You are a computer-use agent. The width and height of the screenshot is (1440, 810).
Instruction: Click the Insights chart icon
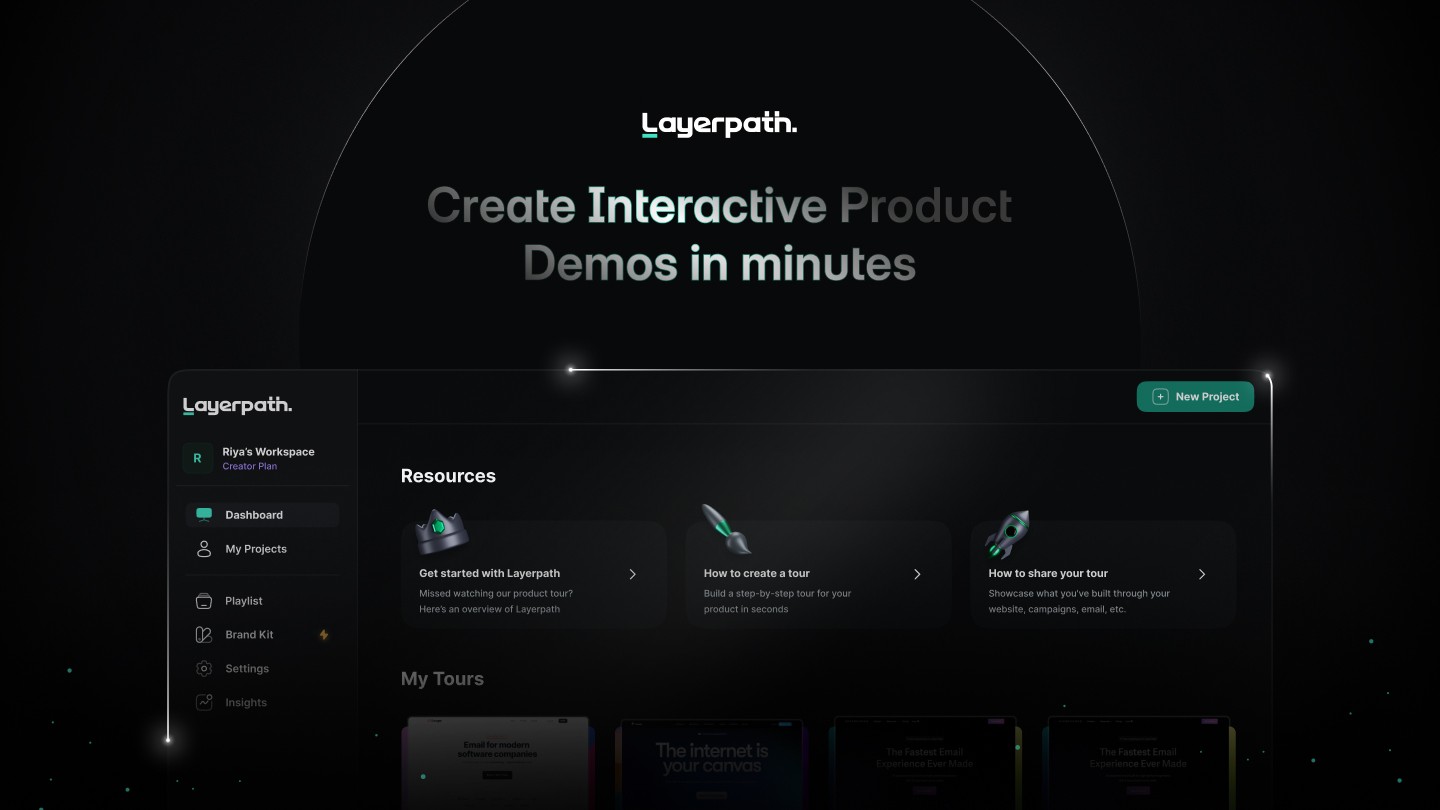click(x=204, y=703)
